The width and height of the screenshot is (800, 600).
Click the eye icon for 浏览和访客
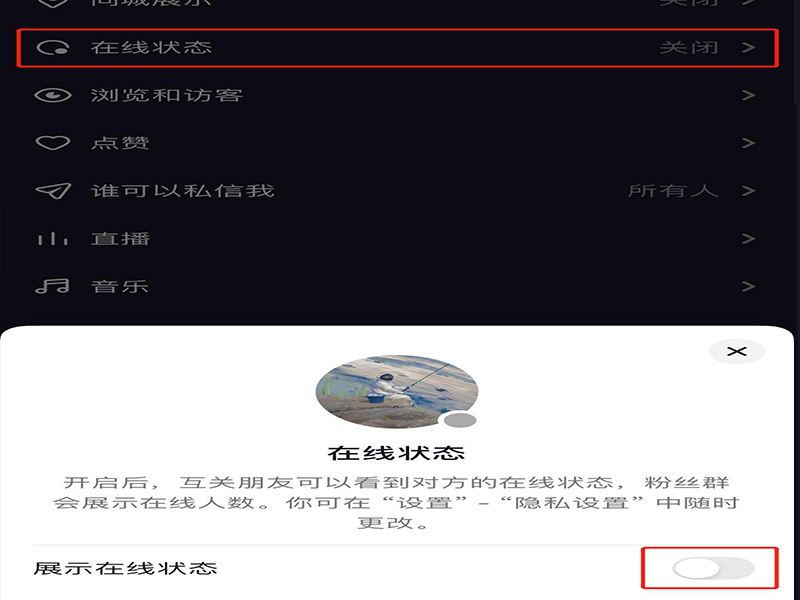(53, 95)
